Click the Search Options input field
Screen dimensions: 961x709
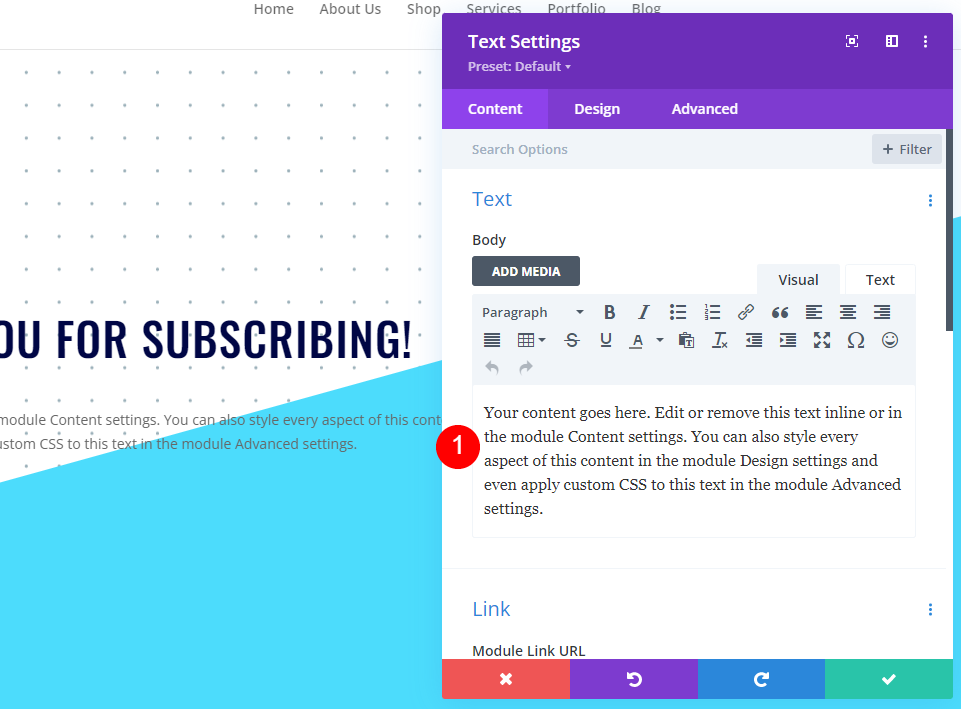coord(668,150)
